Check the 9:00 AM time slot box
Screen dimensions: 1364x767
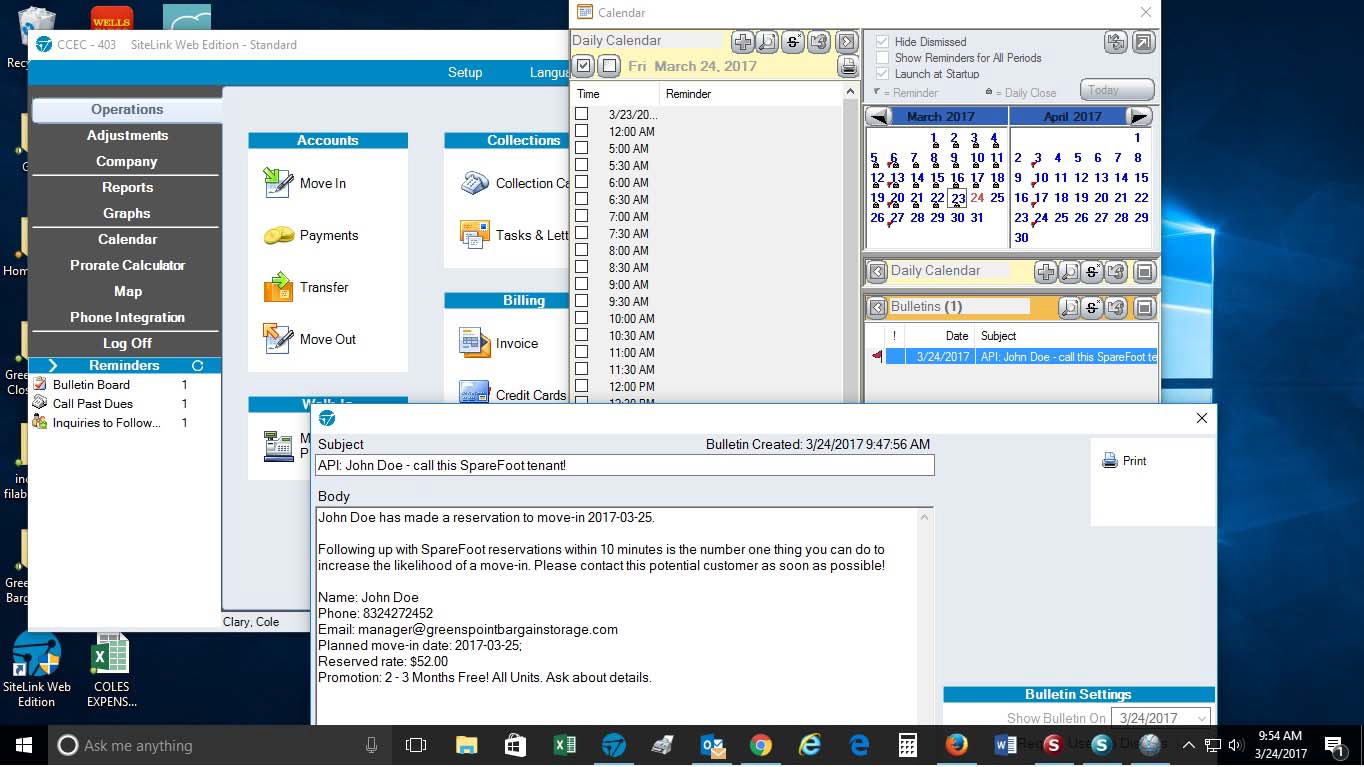[581, 284]
